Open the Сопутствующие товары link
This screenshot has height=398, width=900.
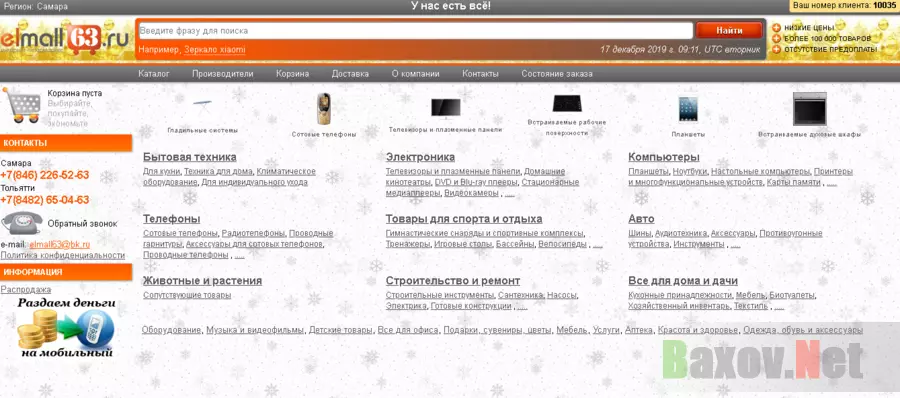coord(187,295)
